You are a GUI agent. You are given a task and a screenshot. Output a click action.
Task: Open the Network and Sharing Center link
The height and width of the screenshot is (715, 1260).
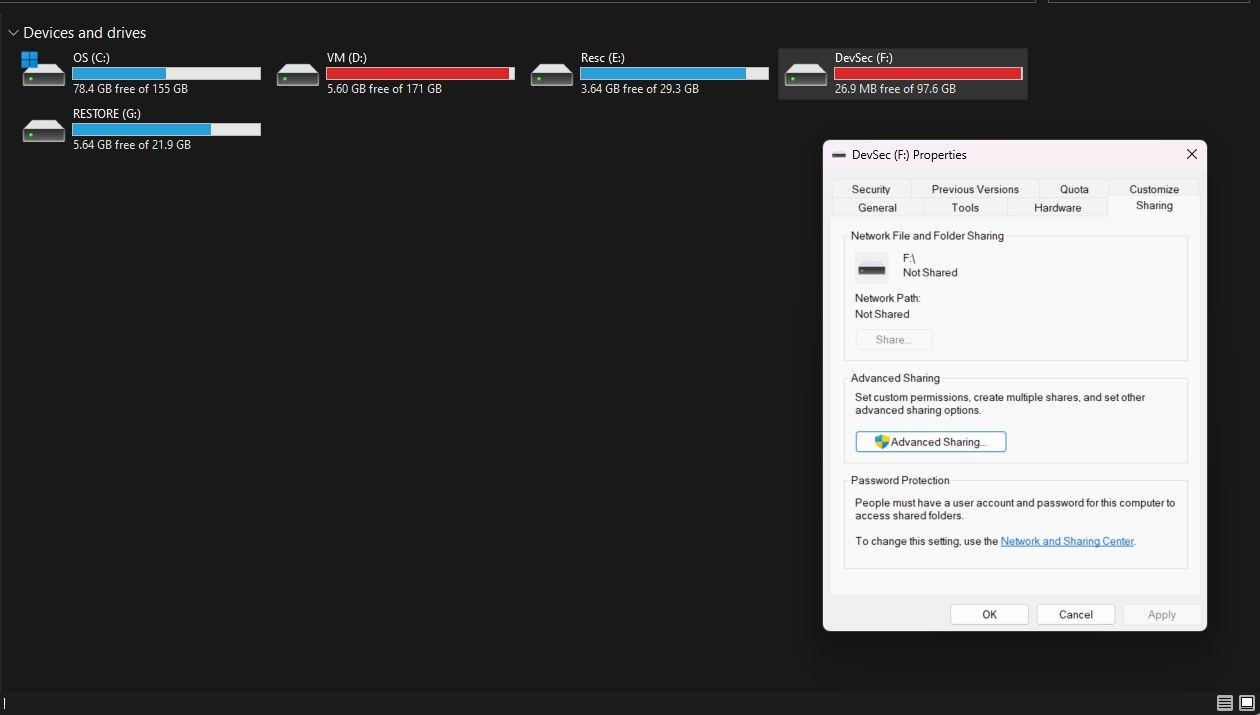[1067, 542]
